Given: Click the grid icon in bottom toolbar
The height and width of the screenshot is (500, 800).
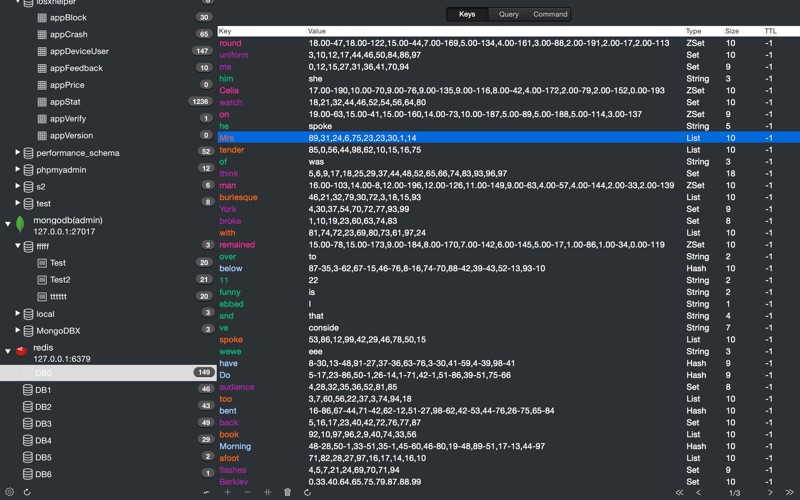Looking at the screenshot, I should pos(267,492).
